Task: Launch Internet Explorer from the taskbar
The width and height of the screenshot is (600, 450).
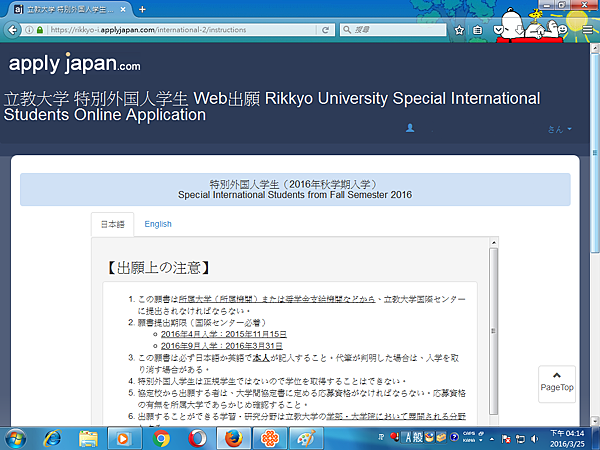Action: 52,439
